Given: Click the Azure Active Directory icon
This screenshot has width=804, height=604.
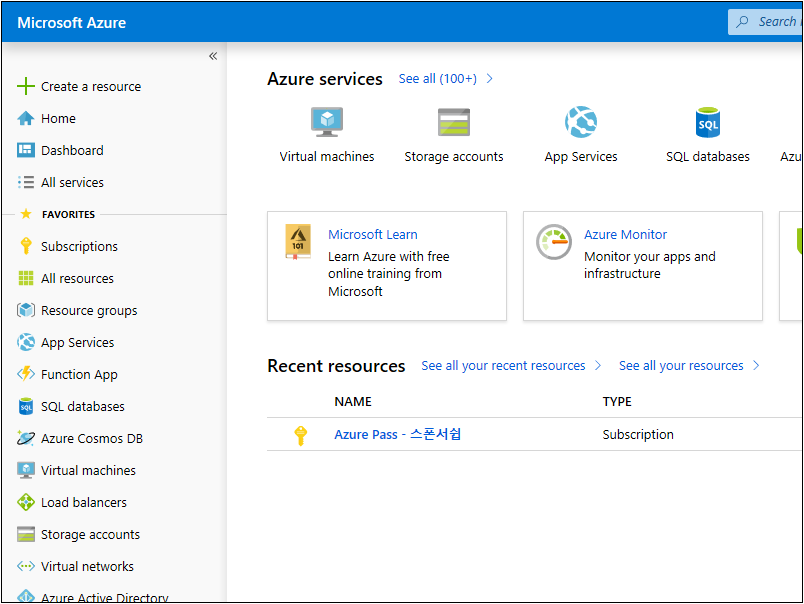Looking at the screenshot, I should coord(26,596).
